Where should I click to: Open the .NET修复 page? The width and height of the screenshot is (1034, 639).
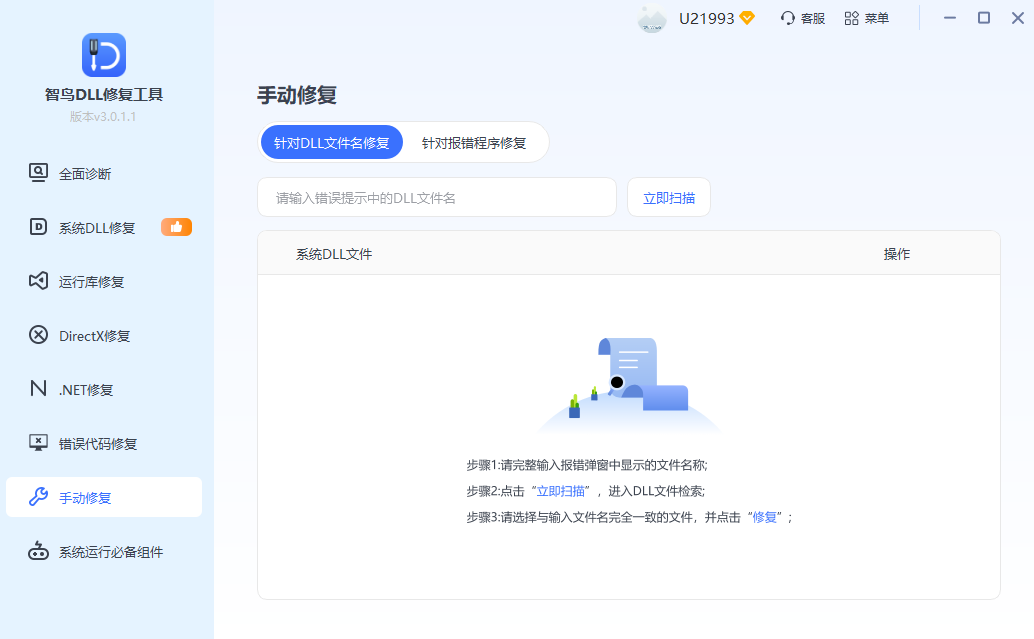click(104, 390)
